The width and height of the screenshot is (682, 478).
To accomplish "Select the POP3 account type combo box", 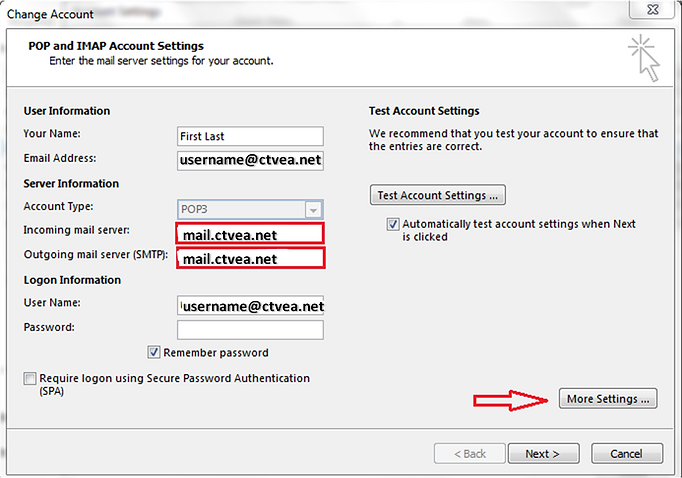I will (x=250, y=210).
